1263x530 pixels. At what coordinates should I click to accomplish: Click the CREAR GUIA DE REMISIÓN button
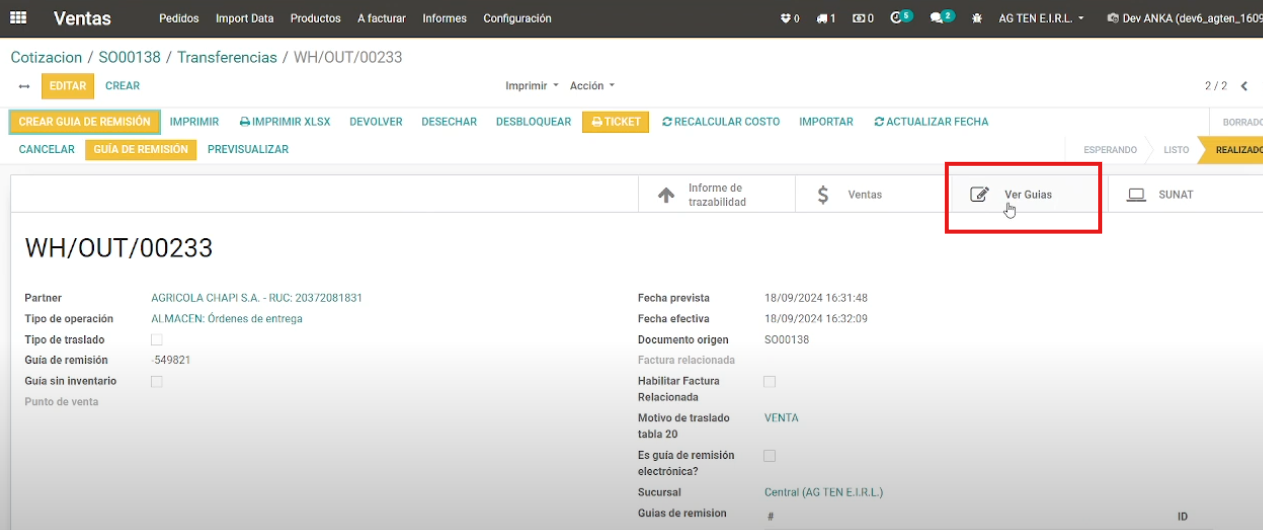click(85, 122)
